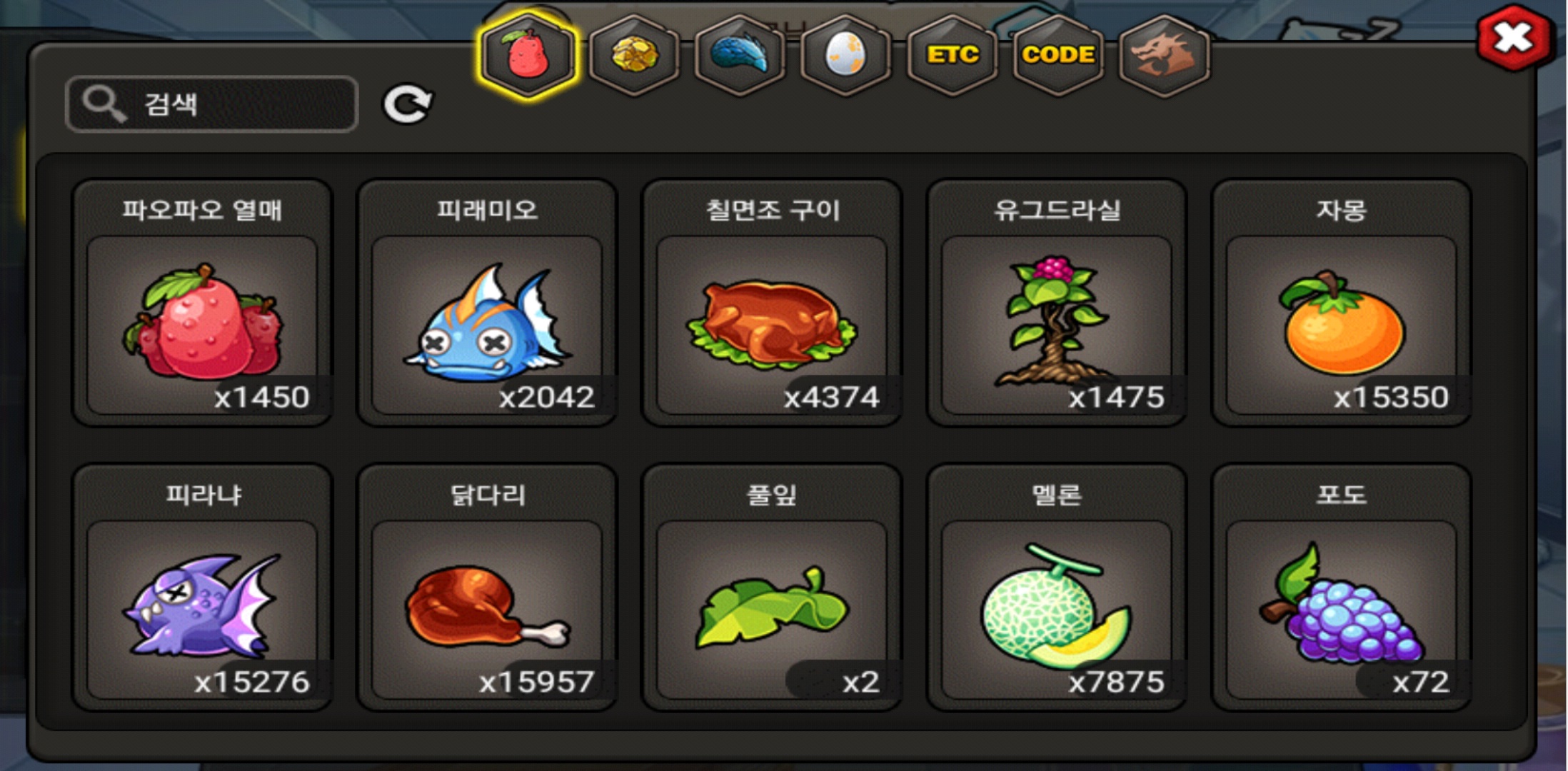Viewport: 1568px width, 771px height.
Task: Click the 검색 search field
Action: [x=211, y=104]
